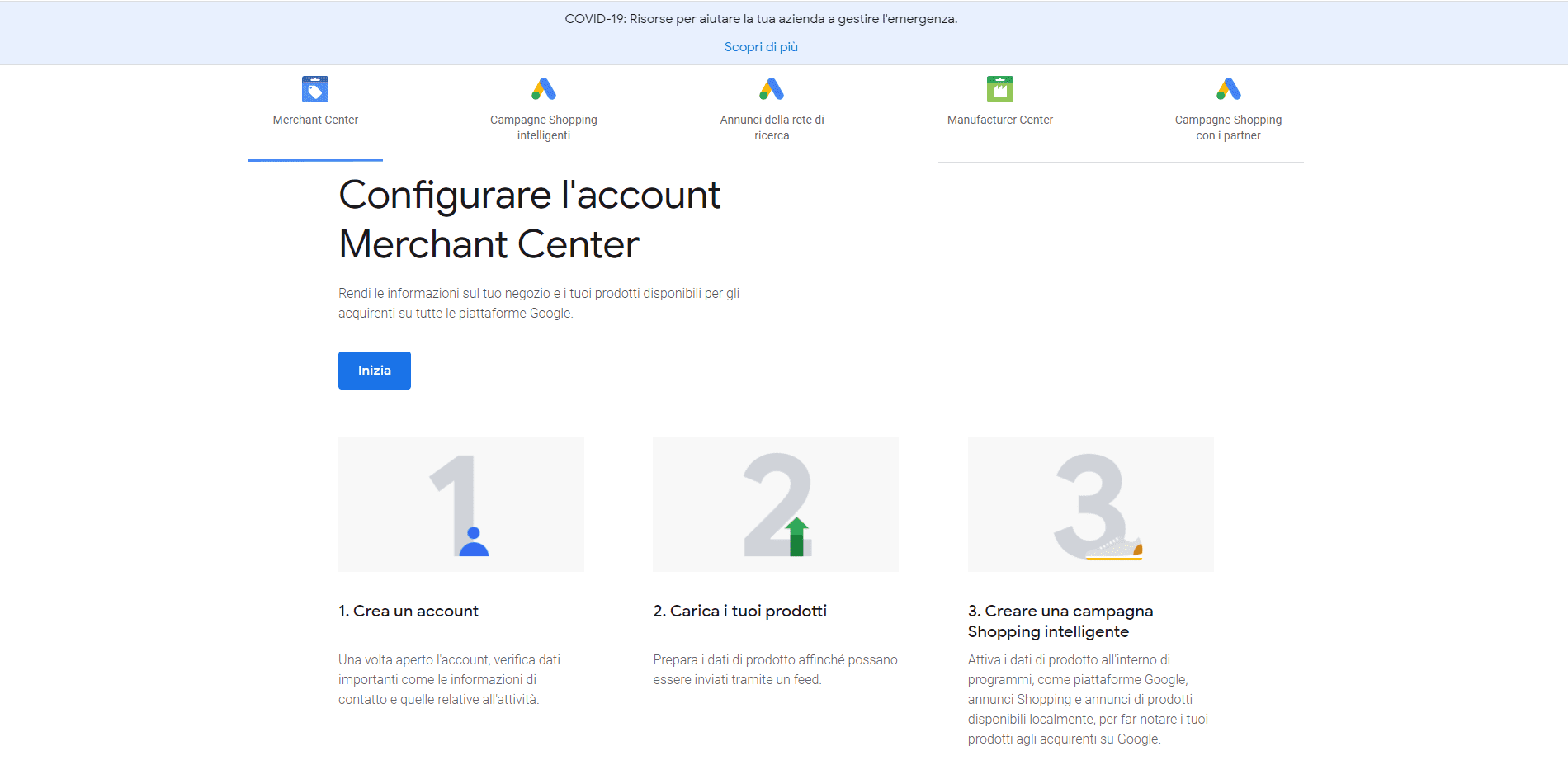Click the 'Attiva i dati di prodotto' description
This screenshot has width=1568, height=784.
pyautogui.click(x=1089, y=699)
